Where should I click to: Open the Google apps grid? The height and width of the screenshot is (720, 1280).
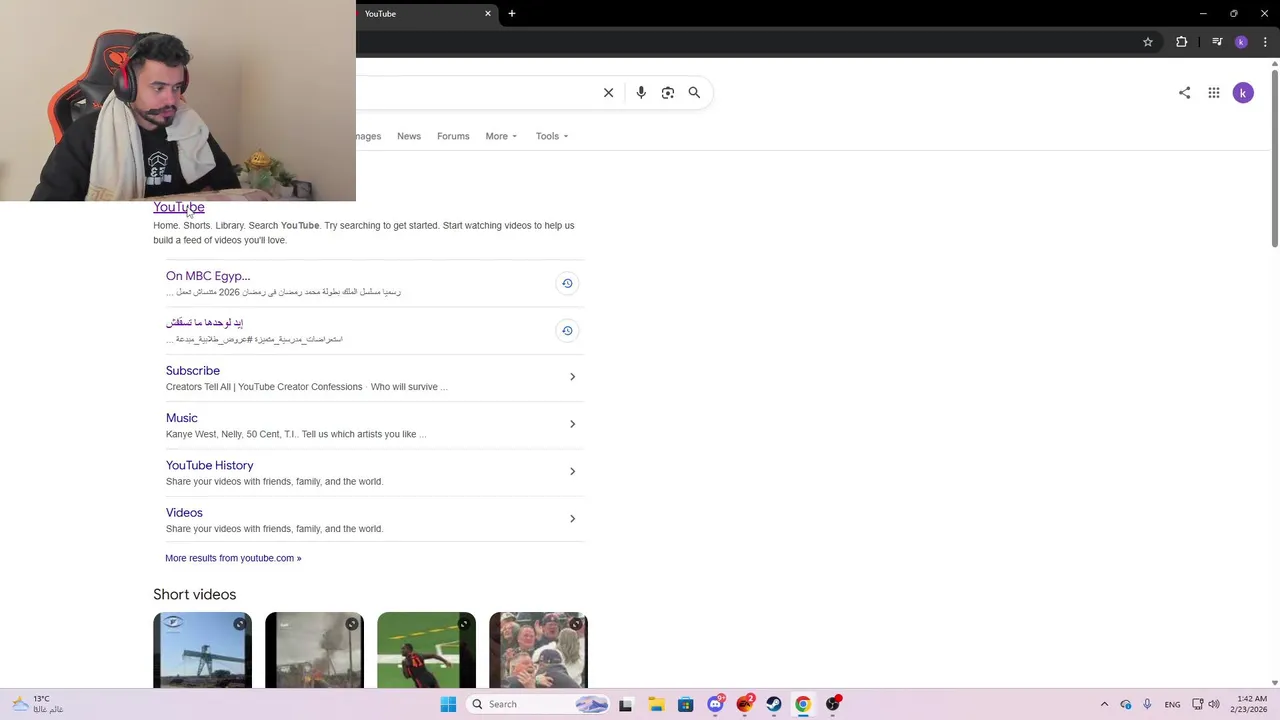click(1214, 93)
